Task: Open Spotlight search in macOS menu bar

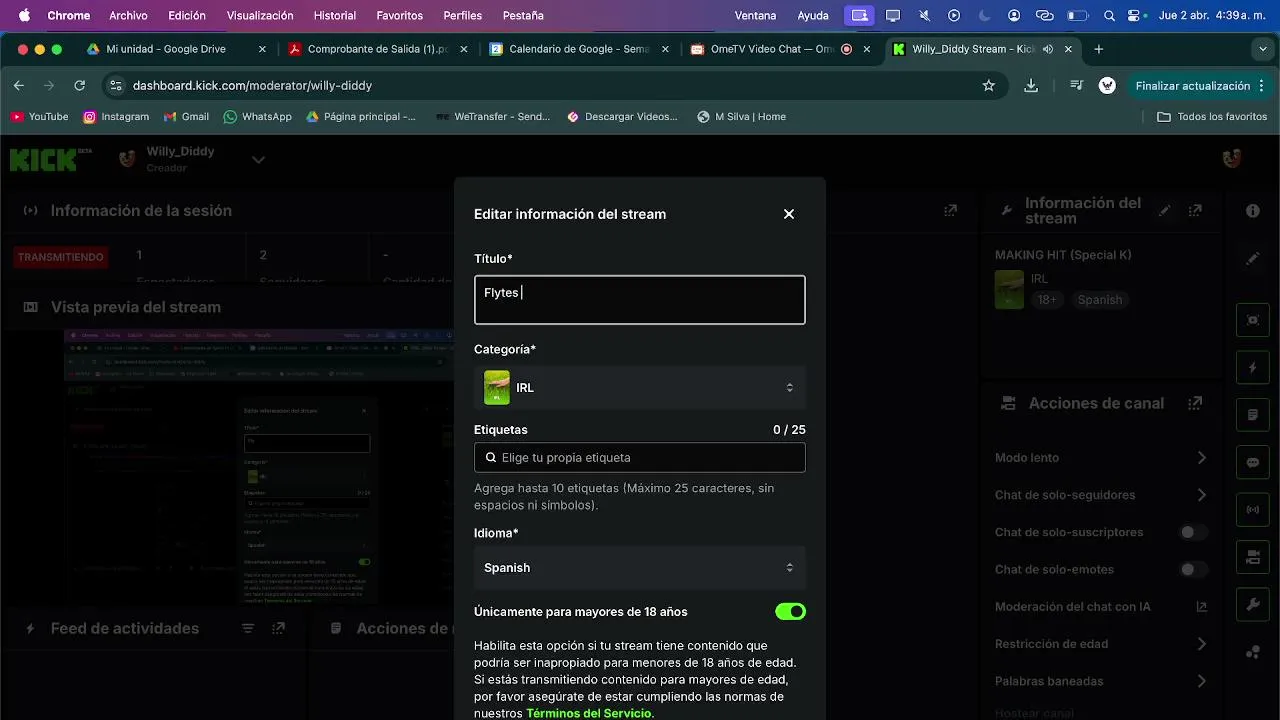Action: (1110, 16)
